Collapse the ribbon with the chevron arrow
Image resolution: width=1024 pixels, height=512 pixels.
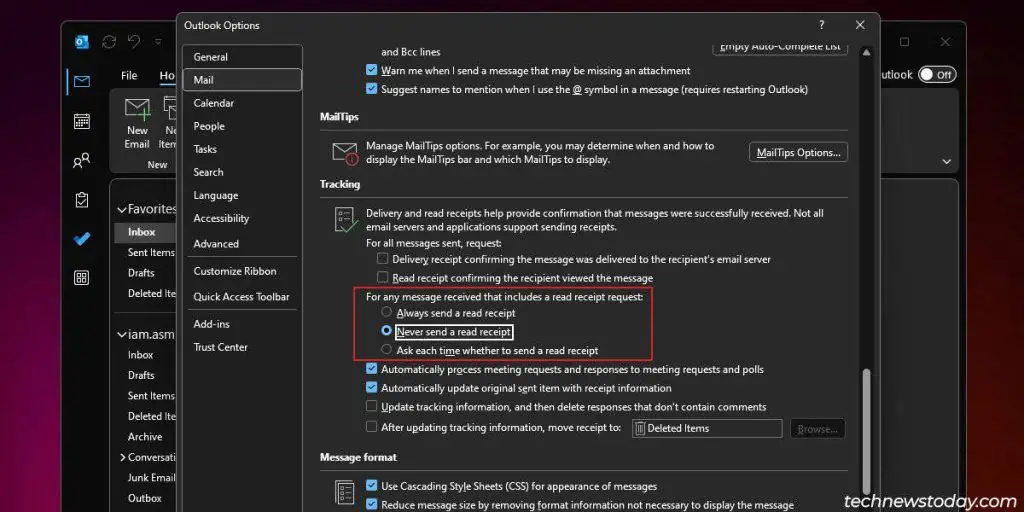(946, 161)
